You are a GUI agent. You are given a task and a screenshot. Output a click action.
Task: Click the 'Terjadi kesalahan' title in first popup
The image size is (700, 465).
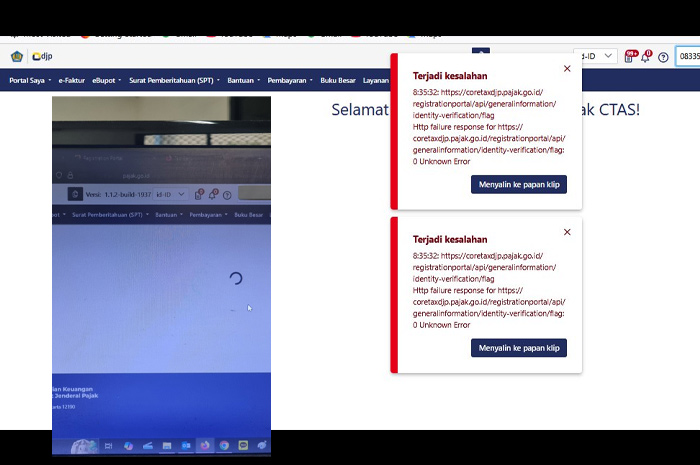[450, 76]
